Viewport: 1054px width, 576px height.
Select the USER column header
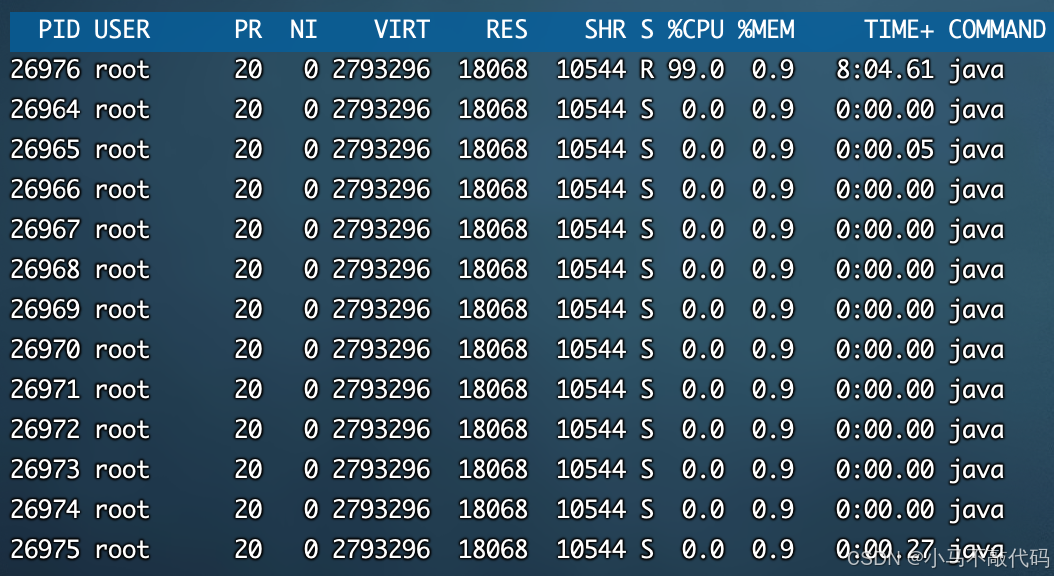122,30
